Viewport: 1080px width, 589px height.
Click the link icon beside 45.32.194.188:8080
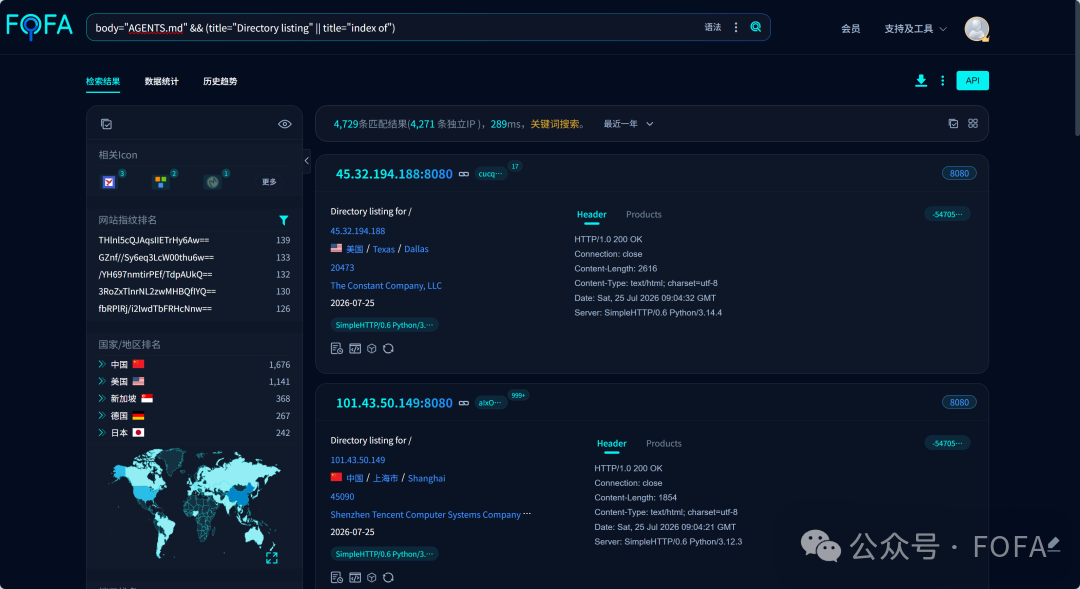click(x=464, y=174)
